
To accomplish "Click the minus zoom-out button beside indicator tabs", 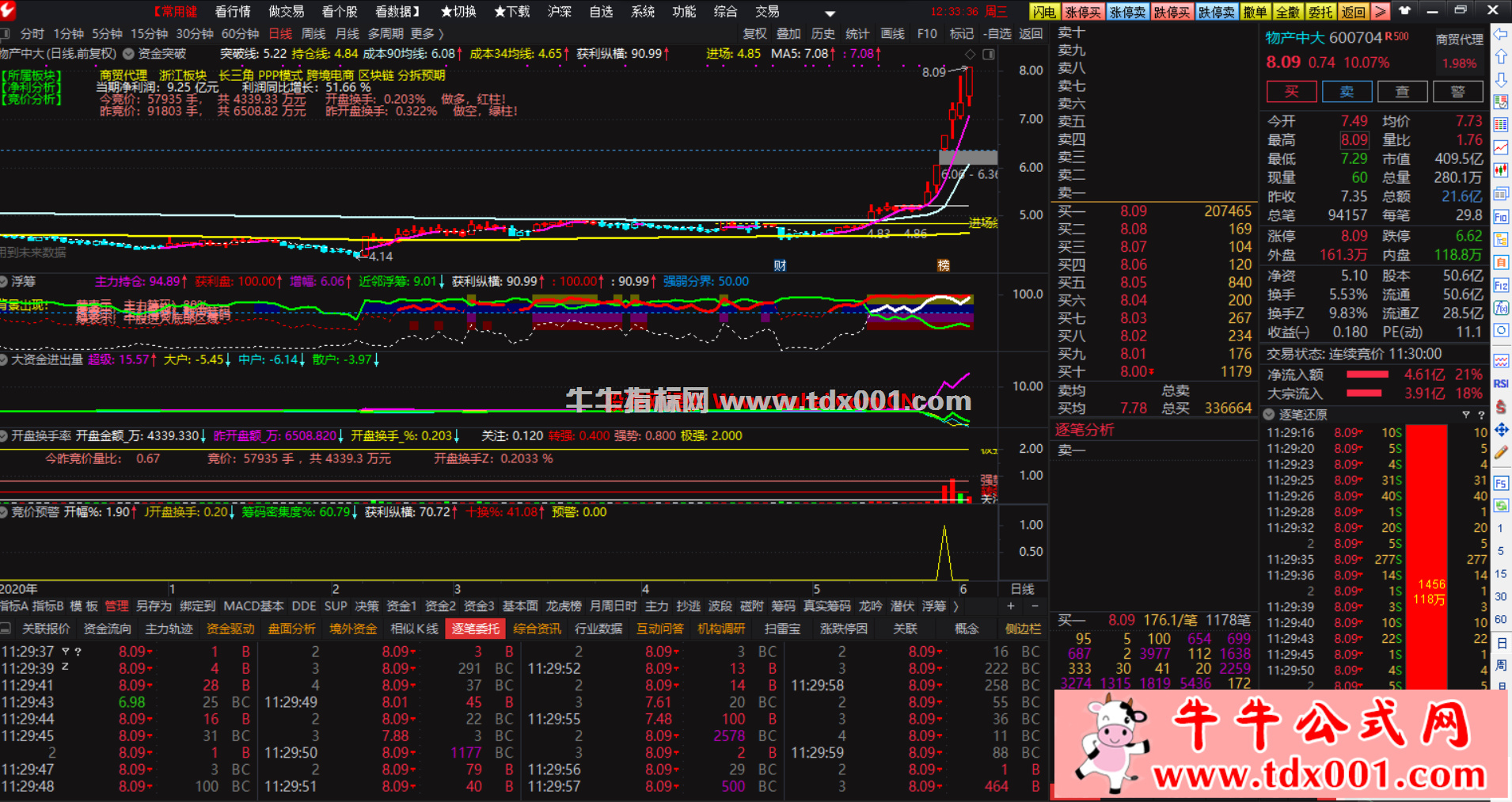I will coord(1035,606).
